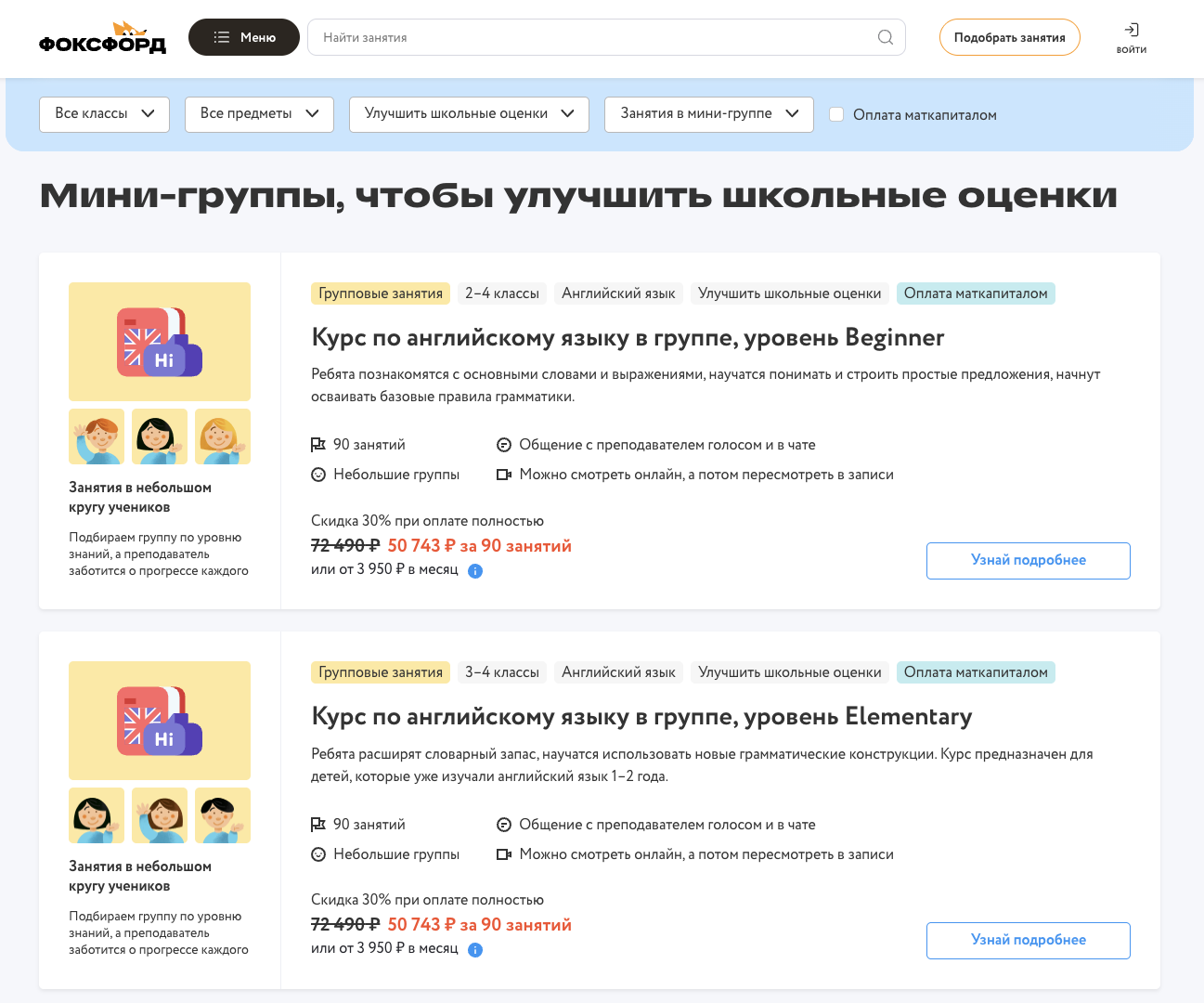Open the Меню navigation
The width and height of the screenshot is (1204, 1003).
pyautogui.click(x=243, y=37)
